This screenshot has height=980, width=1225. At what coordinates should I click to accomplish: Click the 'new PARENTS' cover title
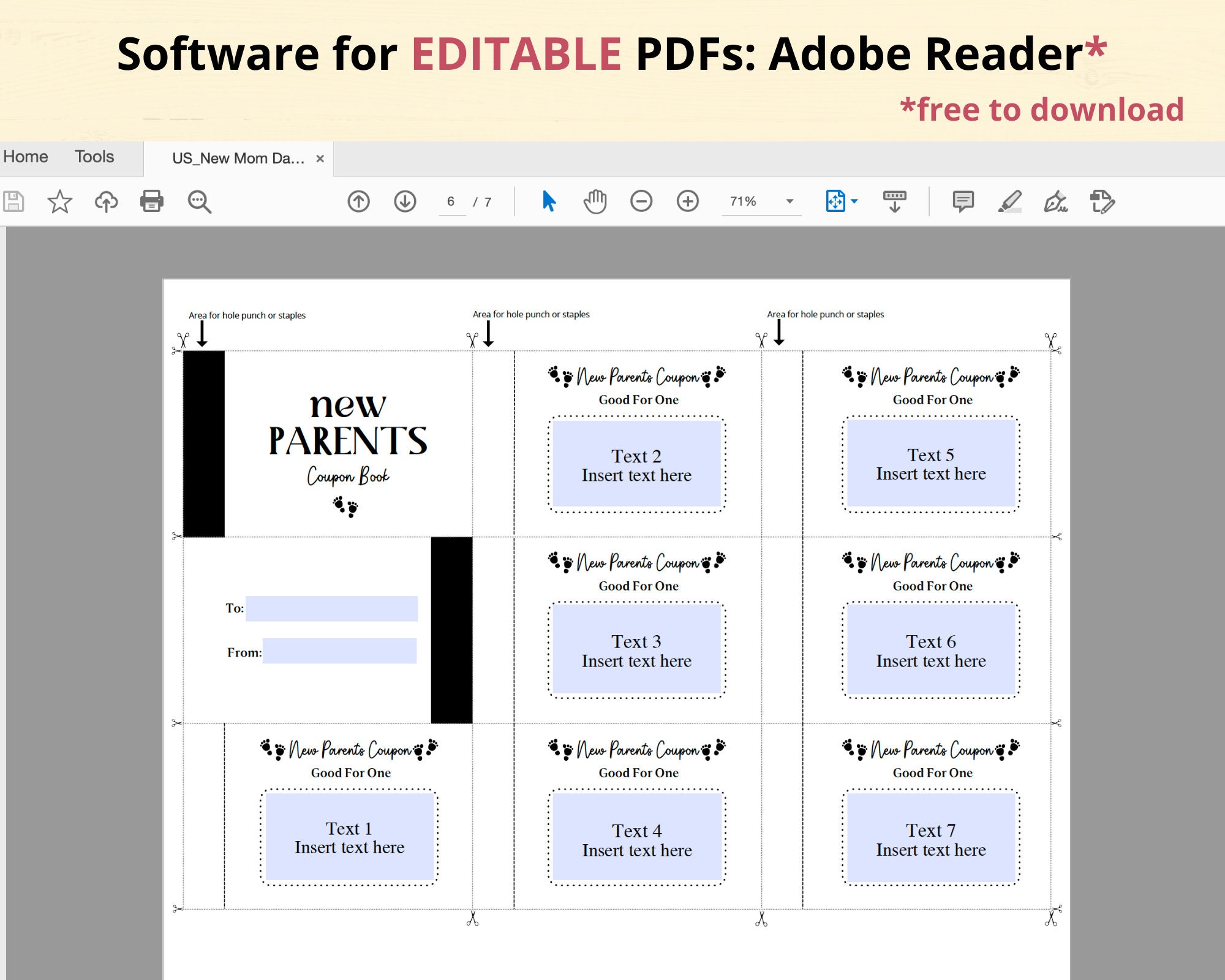coord(348,424)
